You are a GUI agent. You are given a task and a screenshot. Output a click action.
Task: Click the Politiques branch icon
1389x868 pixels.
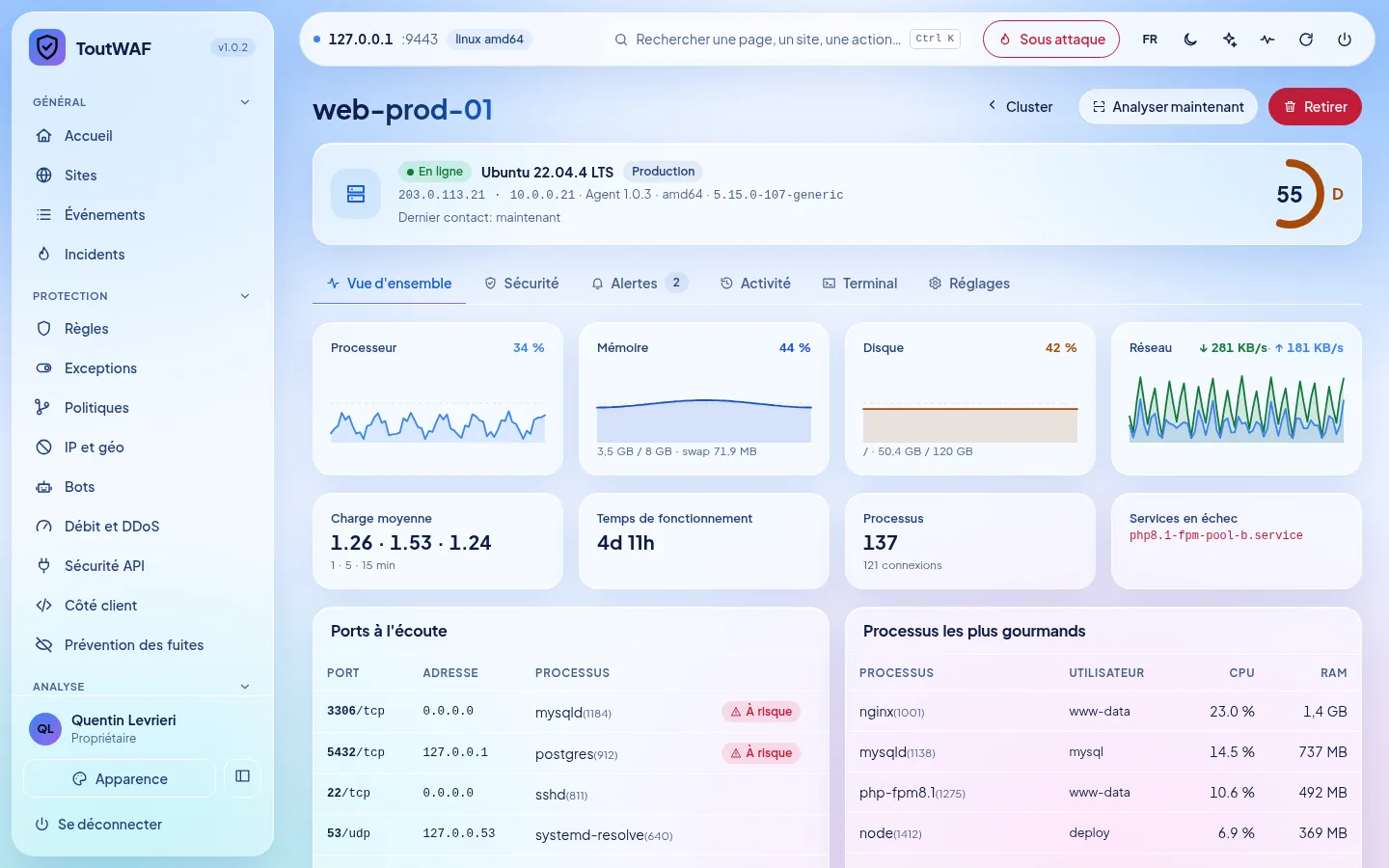43,408
